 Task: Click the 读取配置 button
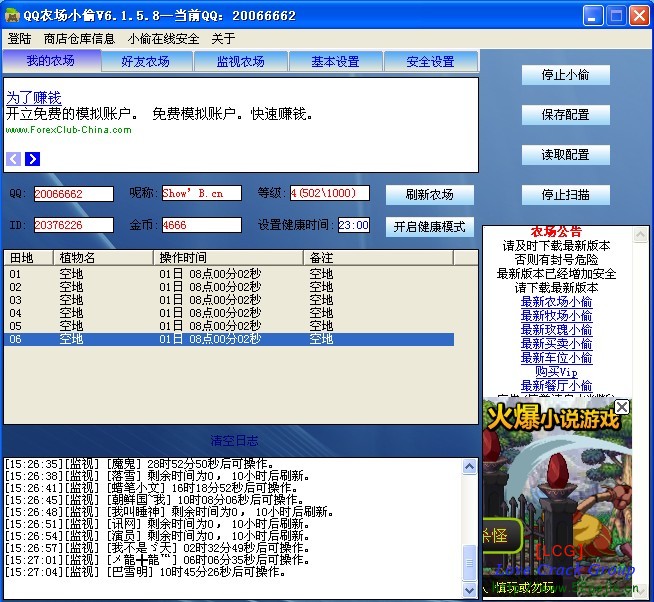pyautogui.click(x=566, y=155)
